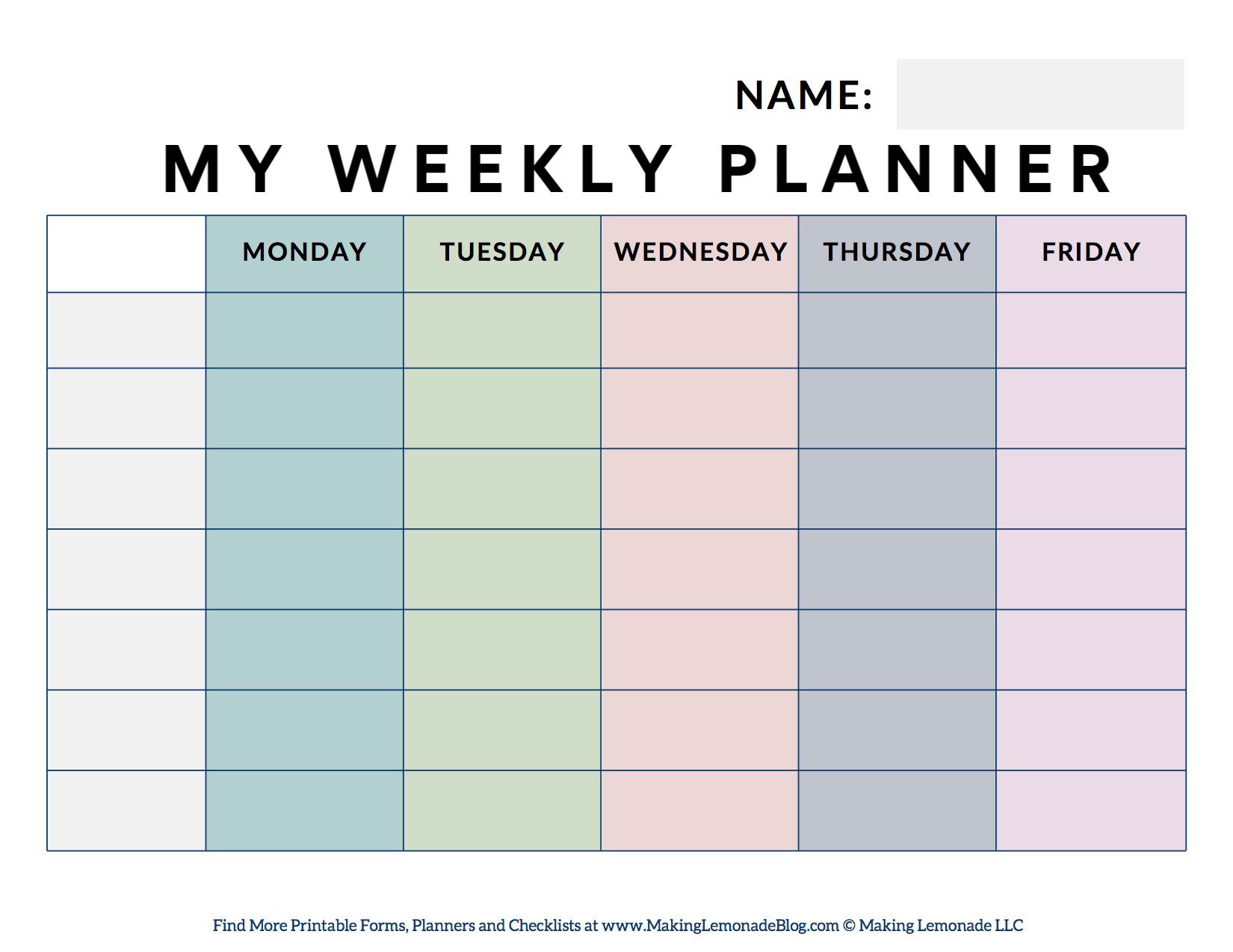Image resolution: width=1233 pixels, height=952 pixels.
Task: Click the first Wednesday cell below header
Action: click(x=700, y=330)
